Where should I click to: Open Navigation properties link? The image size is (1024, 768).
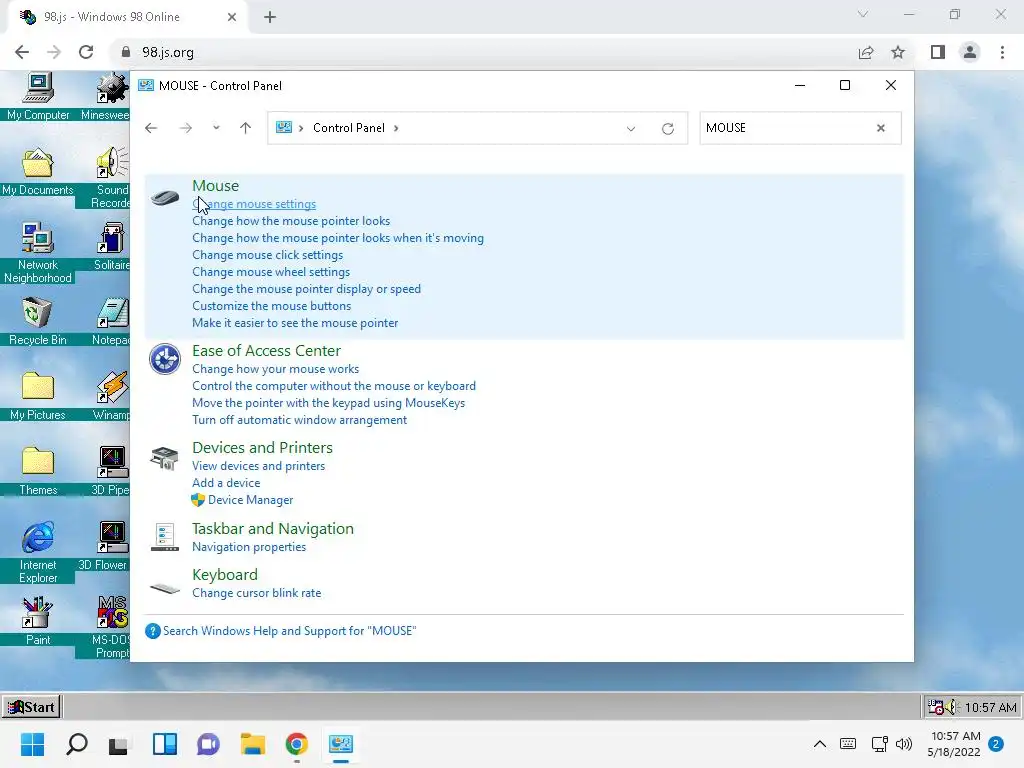249,547
